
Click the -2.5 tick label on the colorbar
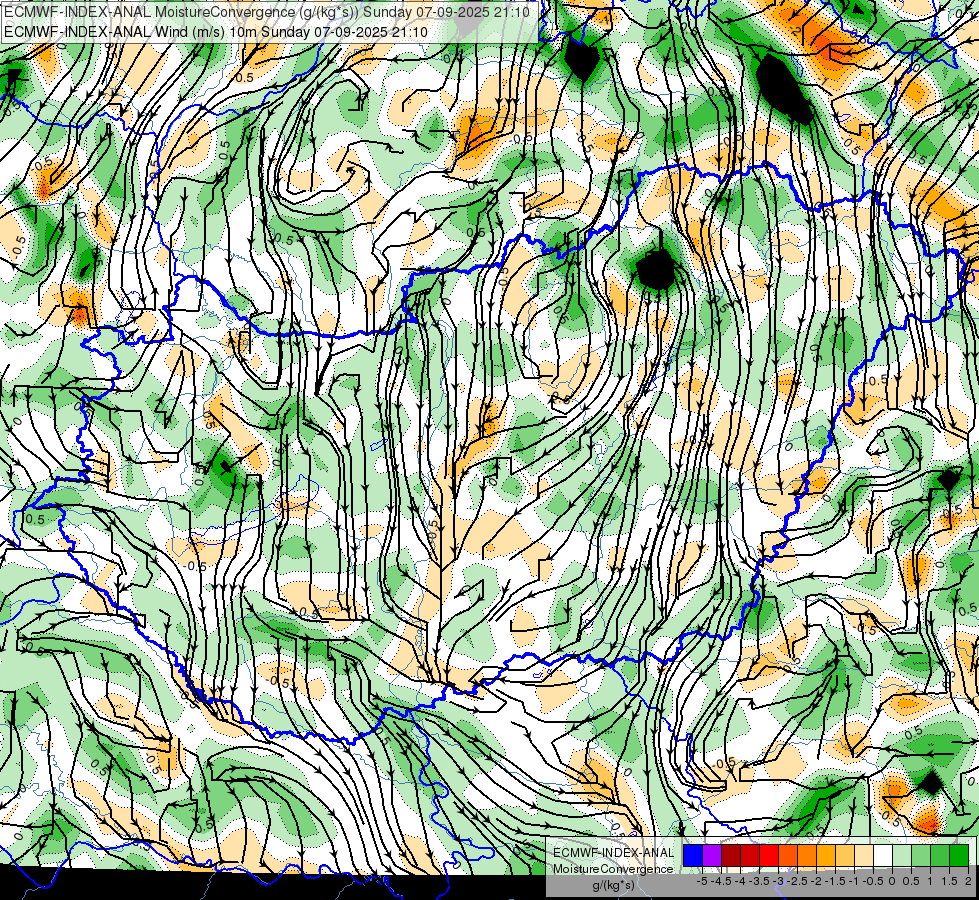tap(797, 881)
